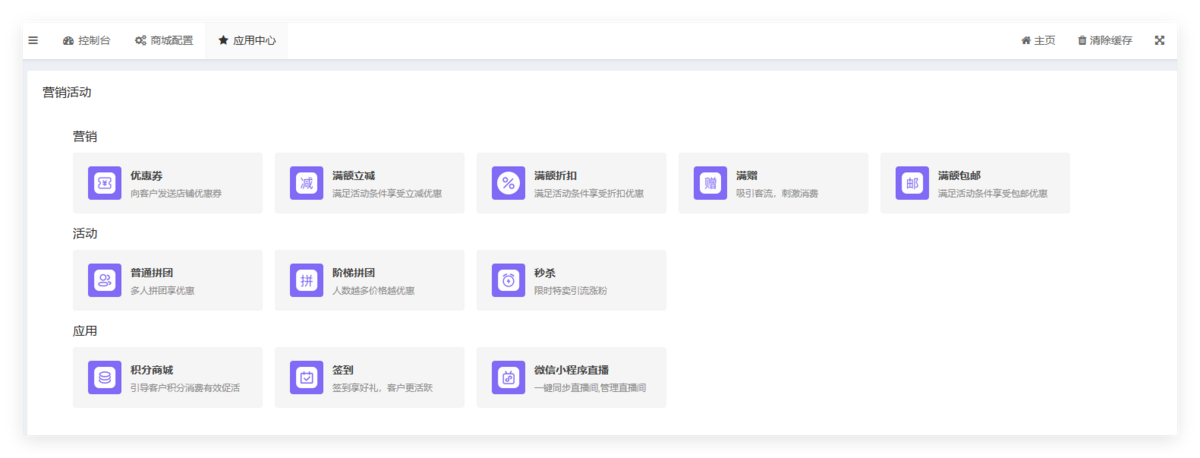Click the 满额立减 icon

coord(306,183)
